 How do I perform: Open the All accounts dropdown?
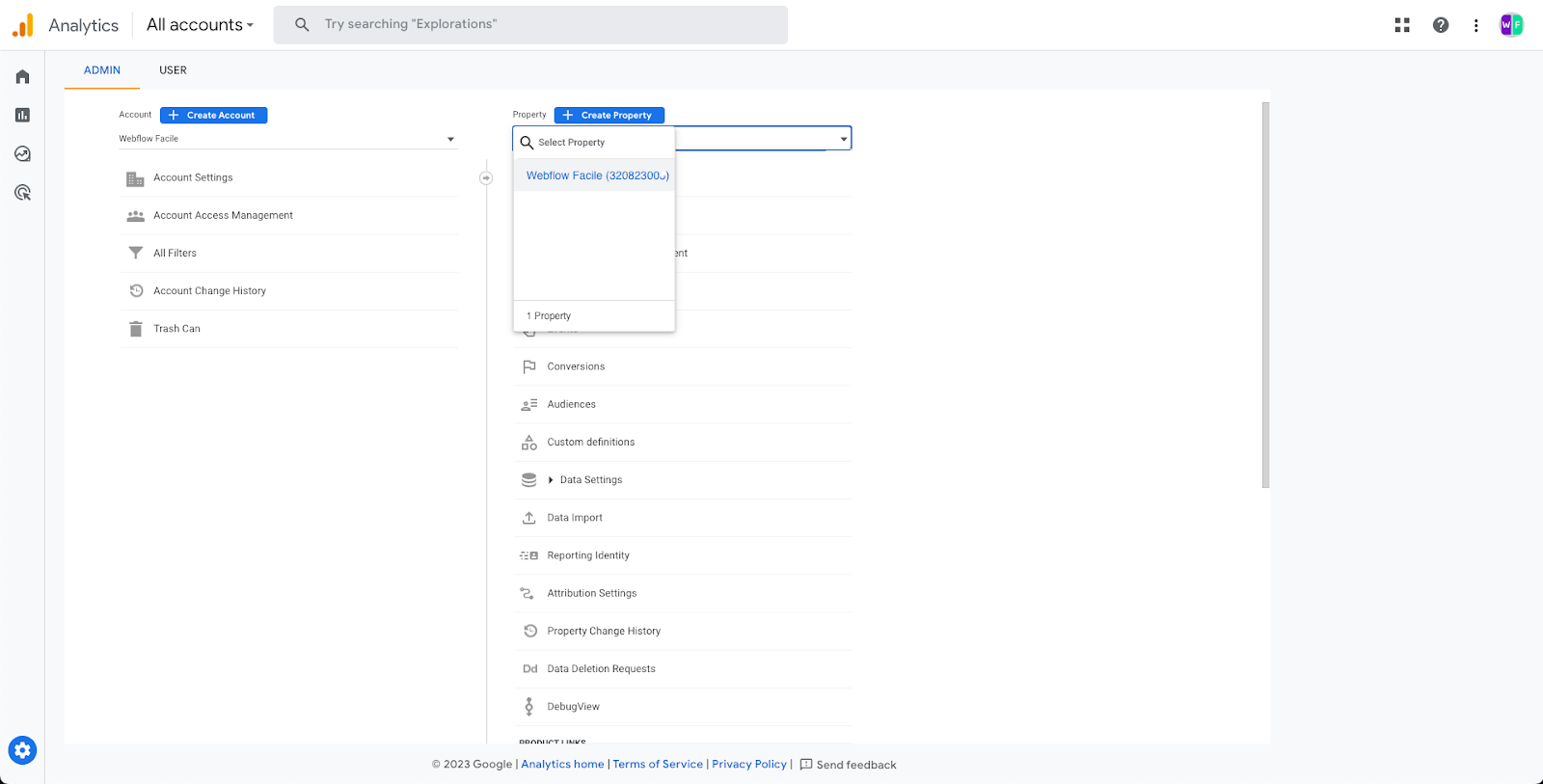coord(200,25)
